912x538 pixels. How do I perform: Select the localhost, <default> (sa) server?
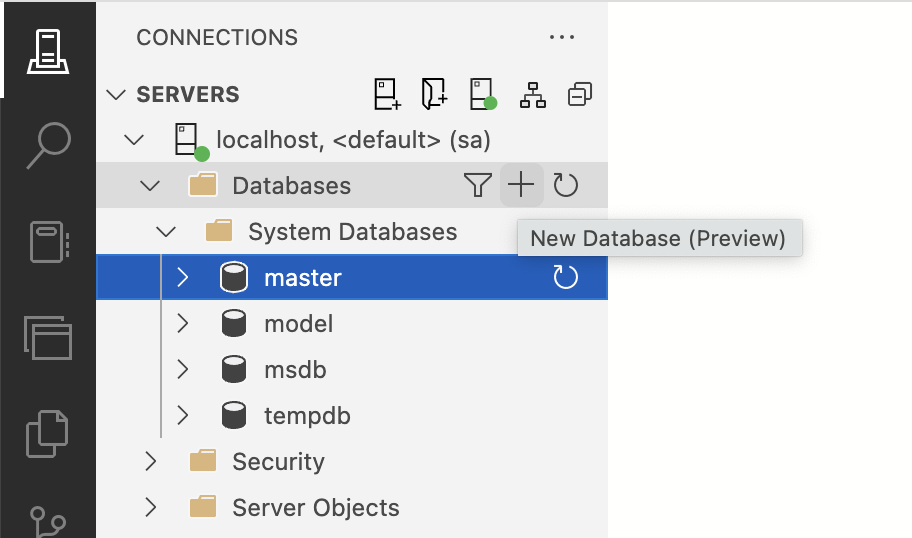tap(354, 140)
